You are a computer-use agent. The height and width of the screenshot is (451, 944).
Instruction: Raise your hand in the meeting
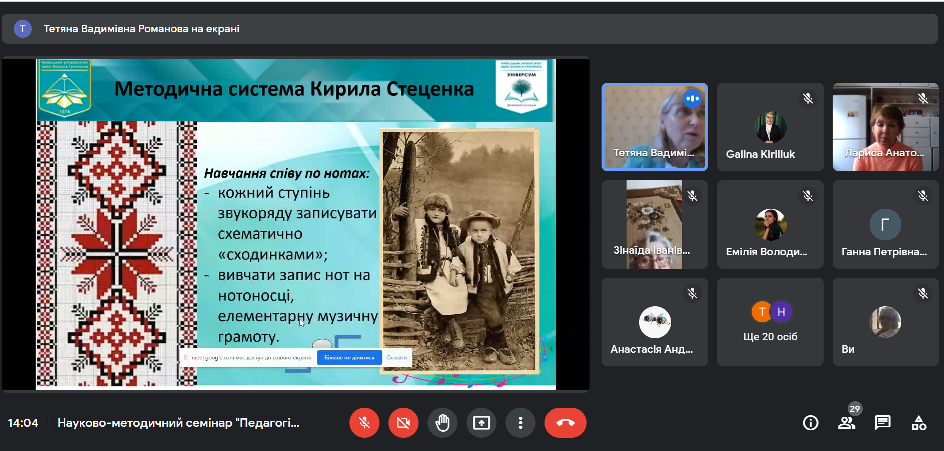[x=442, y=423]
